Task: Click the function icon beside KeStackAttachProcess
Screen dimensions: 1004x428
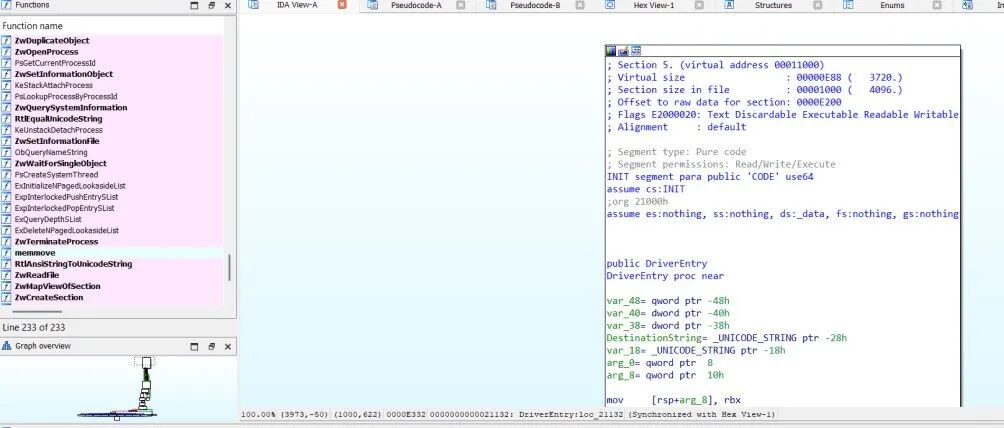Action: (6, 85)
